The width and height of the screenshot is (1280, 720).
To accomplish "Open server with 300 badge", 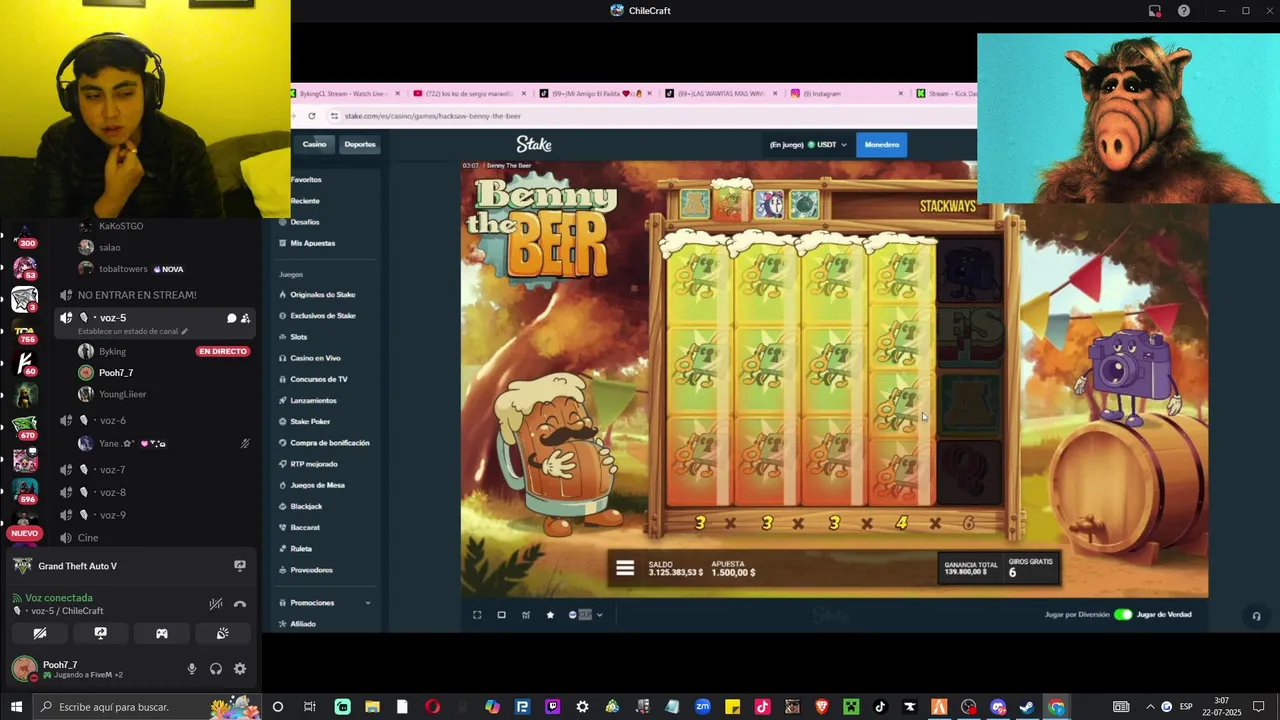I will click(x=25, y=237).
